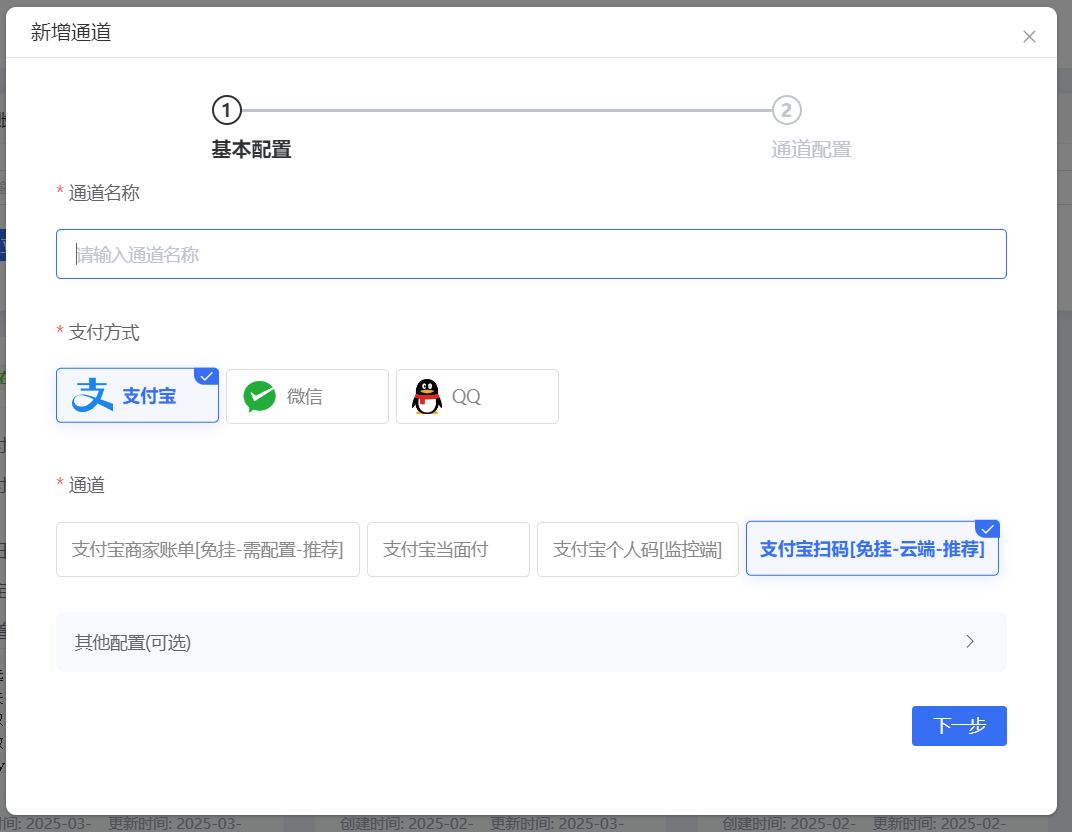Click the QQ penguin icon
The image size is (1072, 832).
(x=427, y=396)
